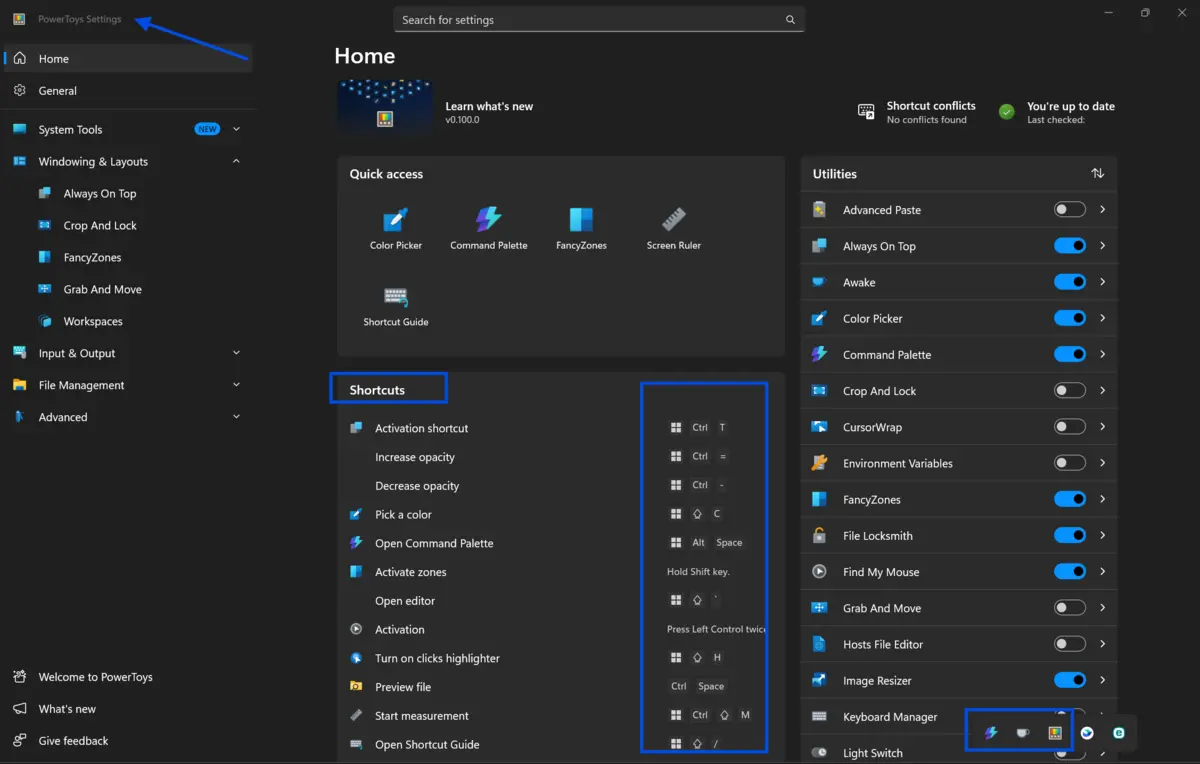Image resolution: width=1200 pixels, height=764 pixels.
Task: Click Command Palette lightning tray icon
Action: point(991,733)
